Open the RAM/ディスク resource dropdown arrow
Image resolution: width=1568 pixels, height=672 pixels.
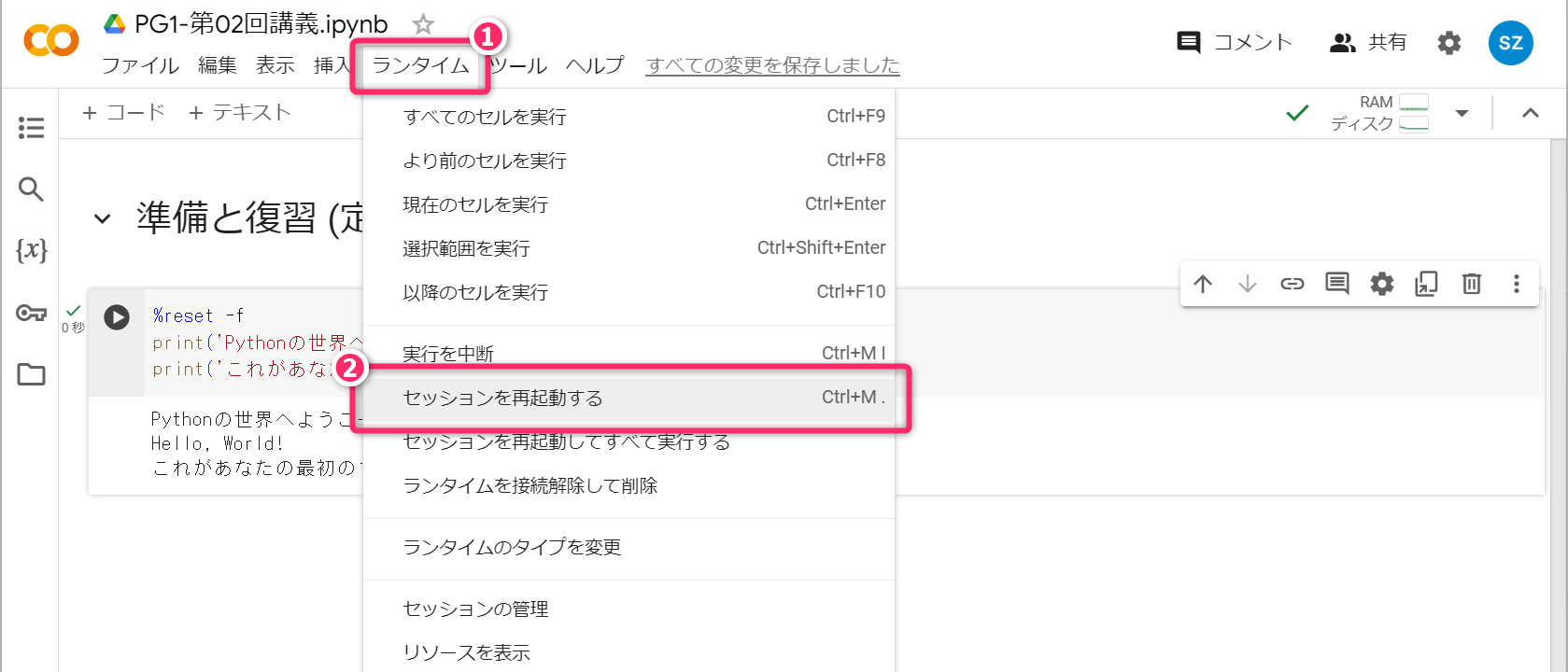pyautogui.click(x=1462, y=114)
